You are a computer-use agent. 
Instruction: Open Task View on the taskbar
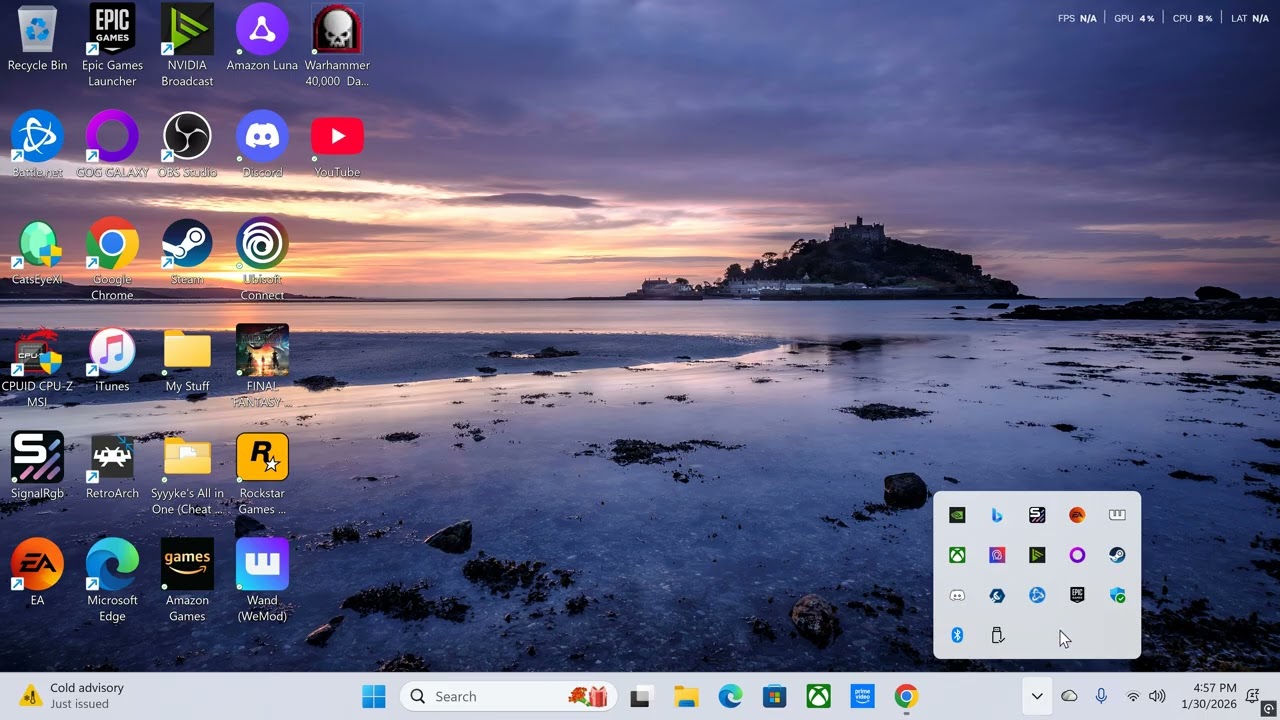[x=641, y=696]
